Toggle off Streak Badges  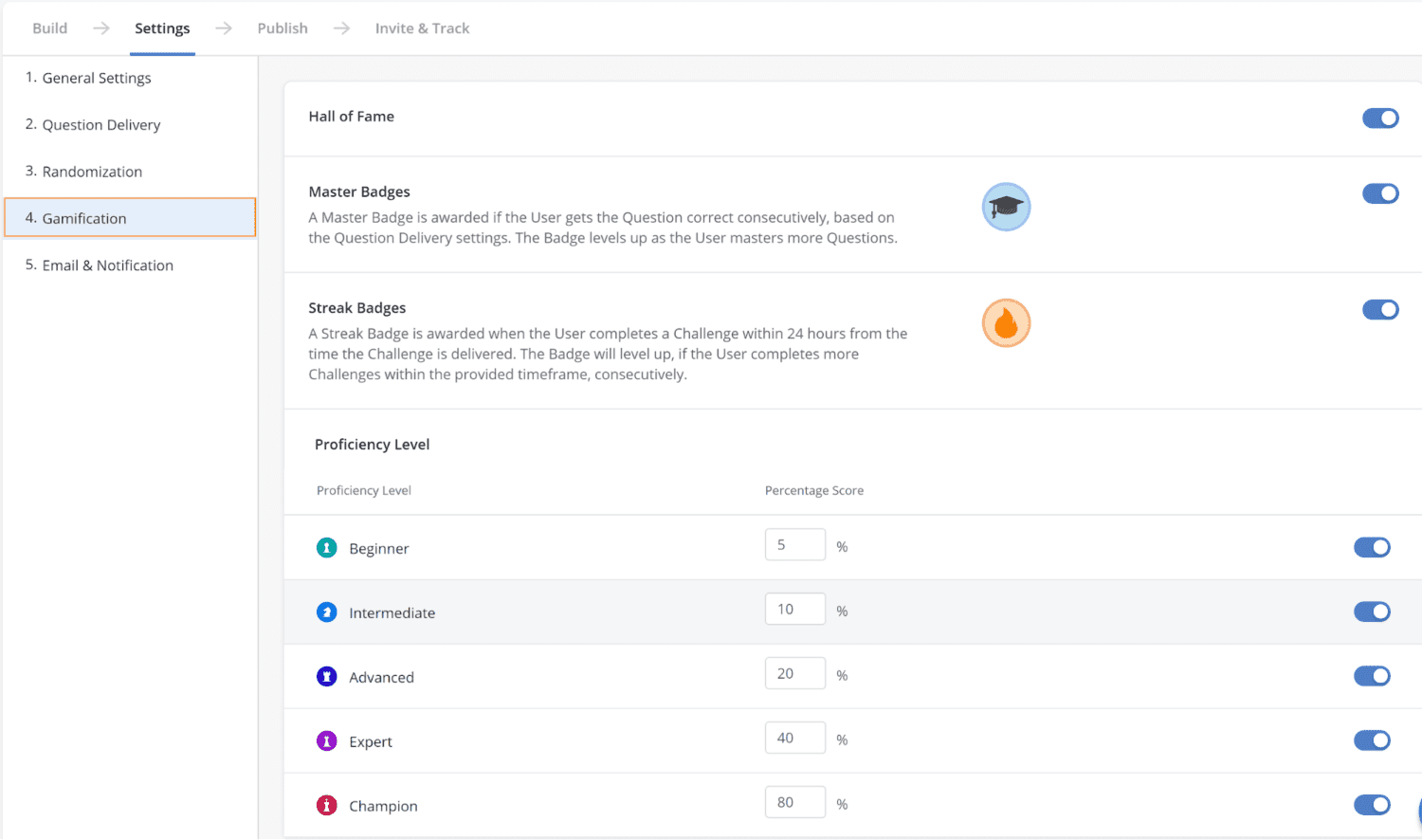click(1380, 310)
